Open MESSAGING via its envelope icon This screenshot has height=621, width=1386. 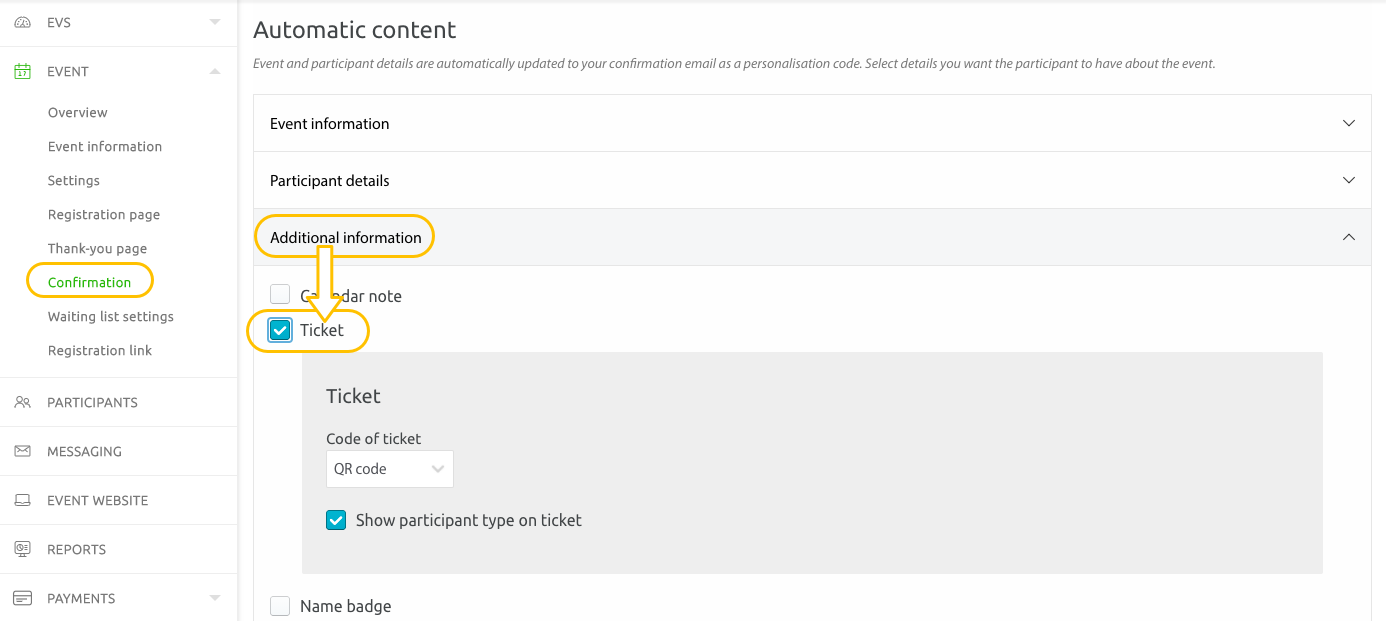coord(21,451)
